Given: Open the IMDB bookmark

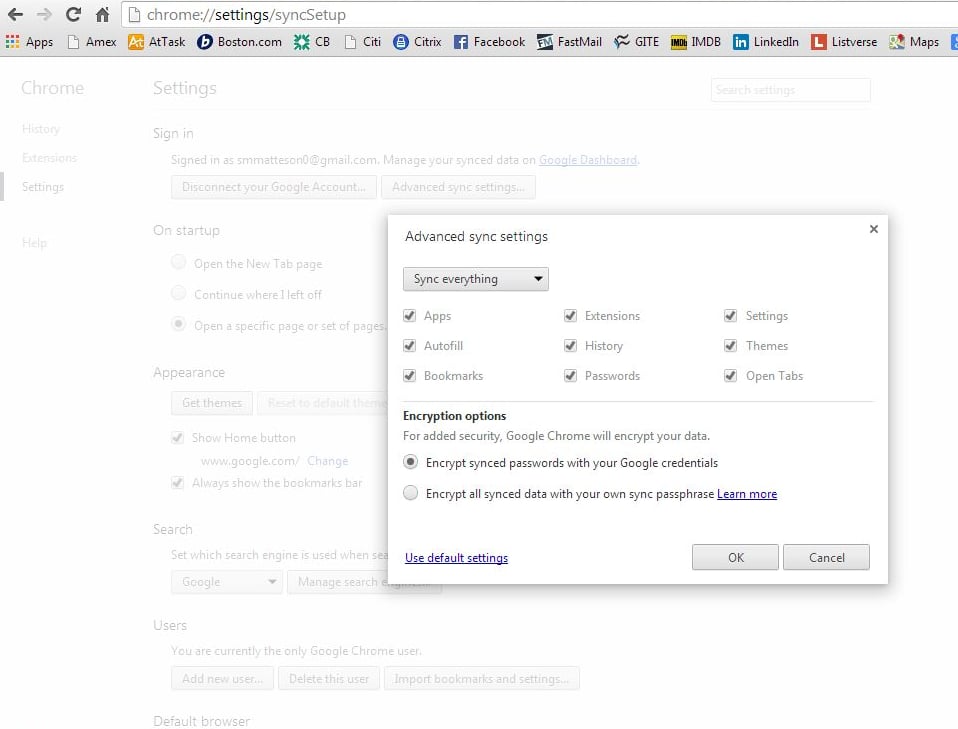Looking at the screenshot, I should 696,42.
